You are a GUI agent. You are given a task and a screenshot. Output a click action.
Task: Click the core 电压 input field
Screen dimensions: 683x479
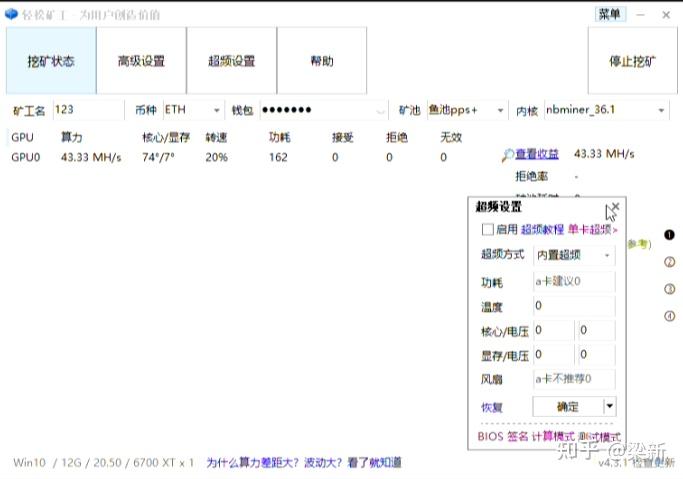point(595,330)
